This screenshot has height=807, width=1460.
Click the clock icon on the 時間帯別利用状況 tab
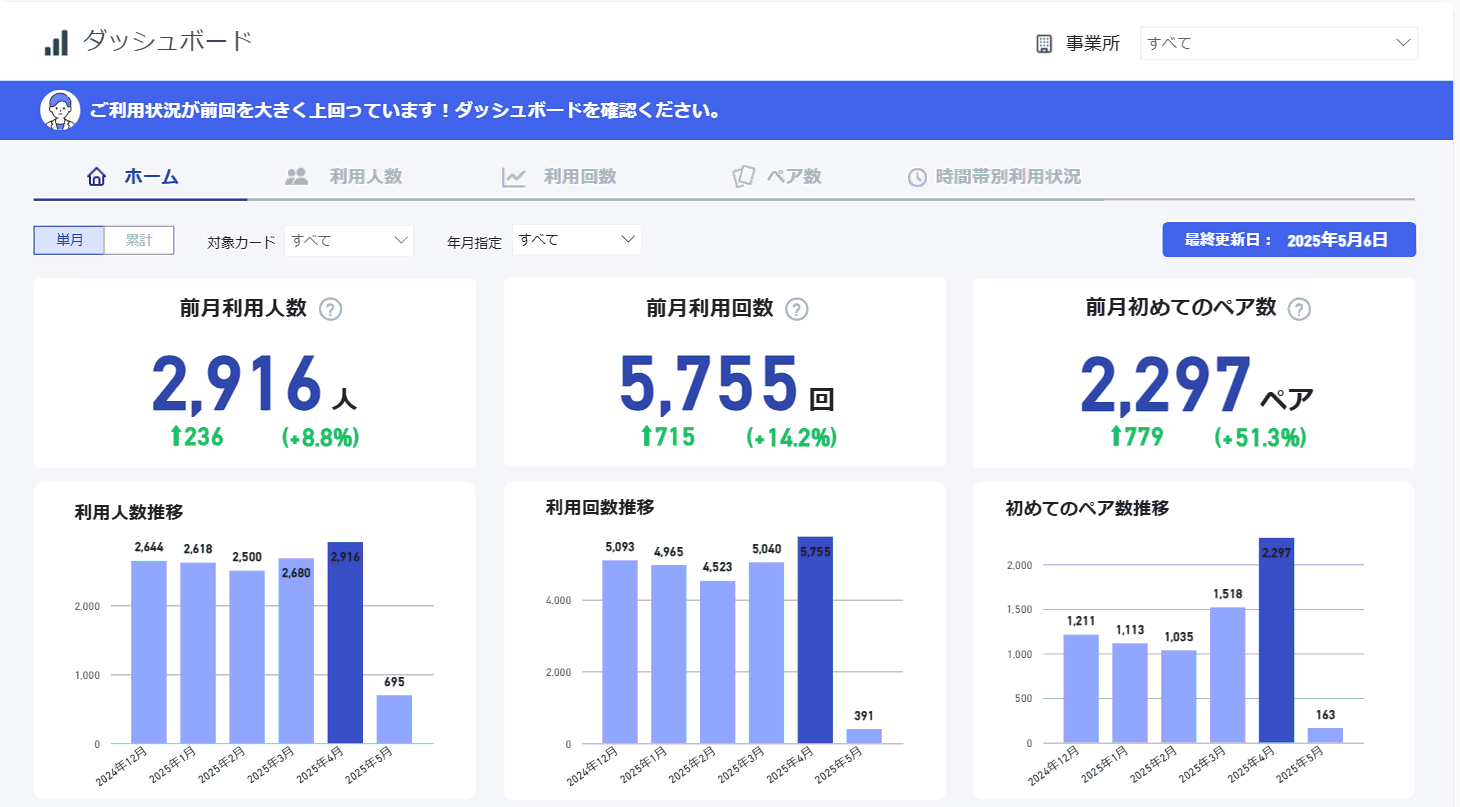tap(917, 176)
